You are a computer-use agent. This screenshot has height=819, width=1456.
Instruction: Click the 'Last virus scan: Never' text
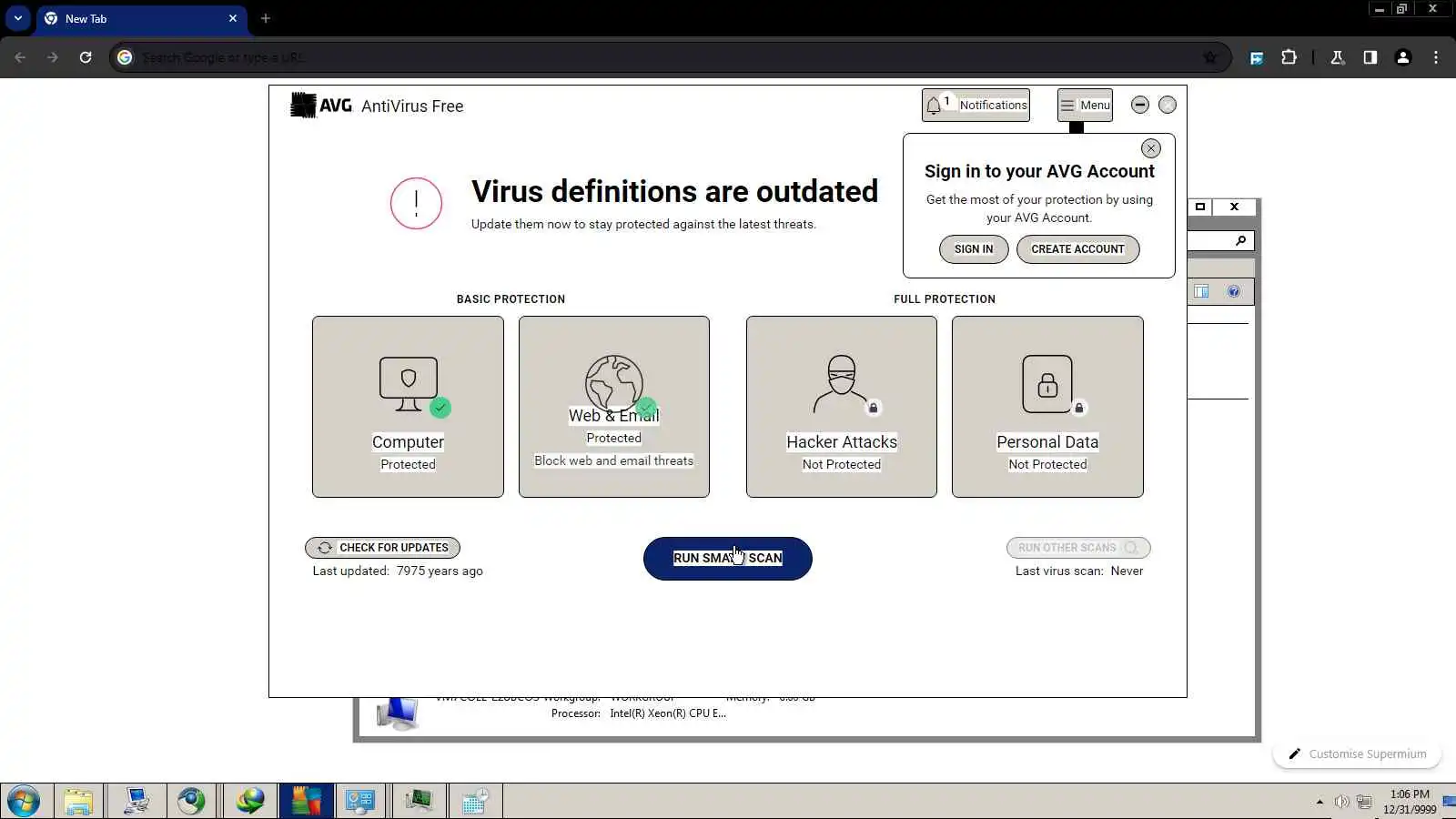tap(1079, 571)
